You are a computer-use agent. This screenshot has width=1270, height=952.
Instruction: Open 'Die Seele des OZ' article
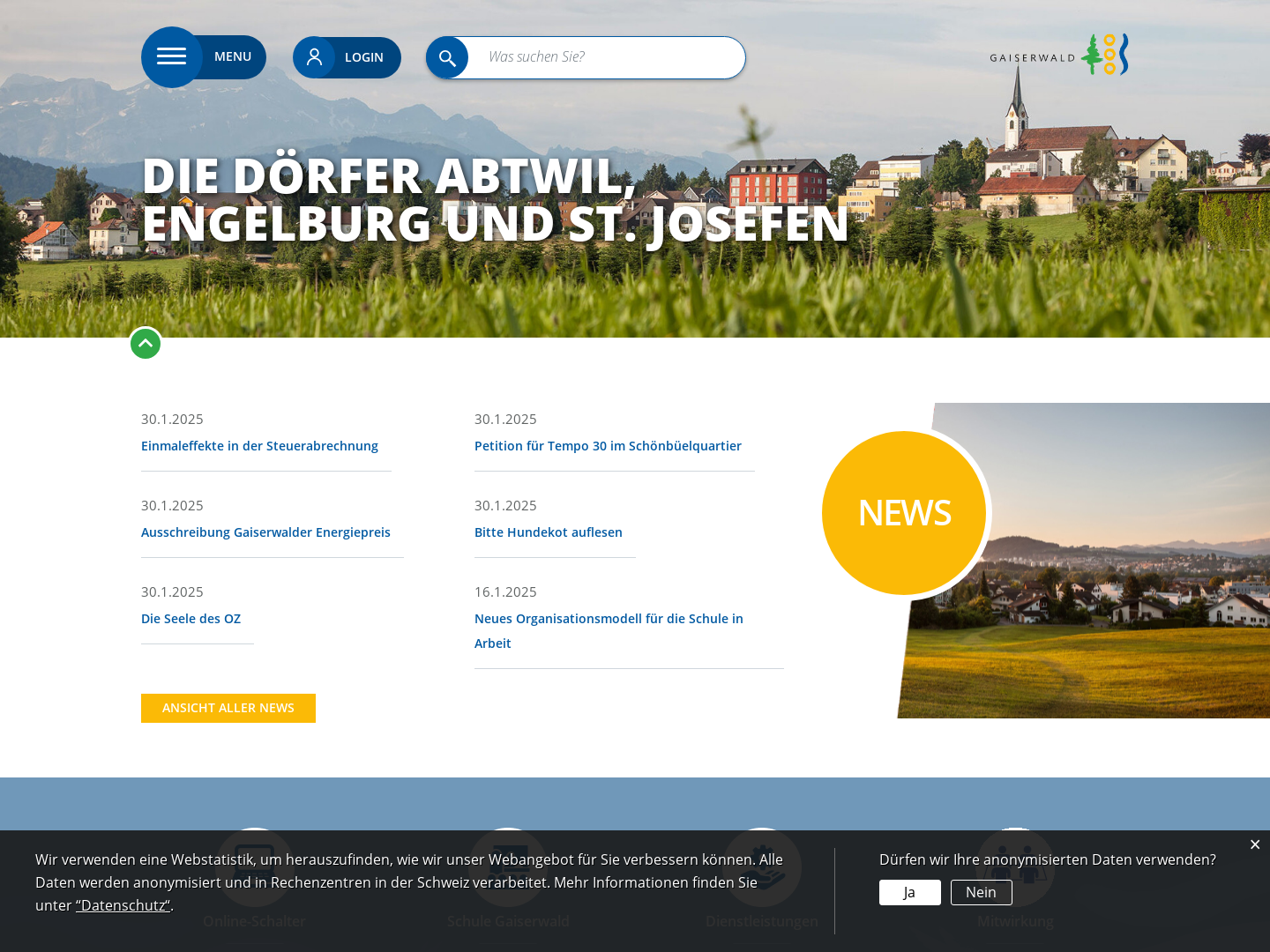pos(190,619)
